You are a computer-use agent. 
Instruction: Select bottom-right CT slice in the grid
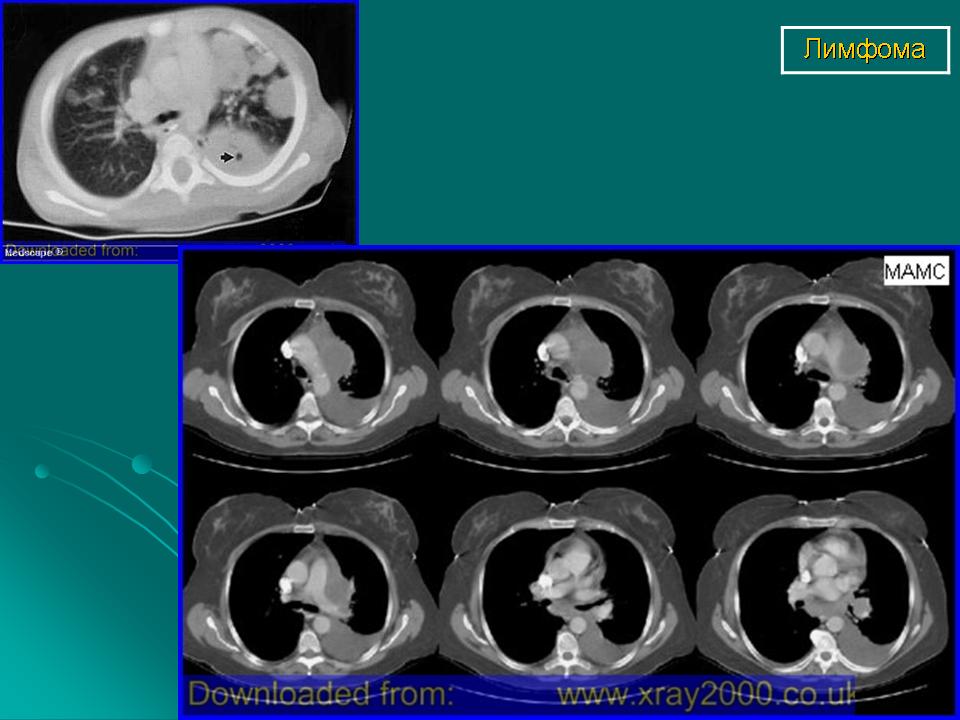point(824,585)
